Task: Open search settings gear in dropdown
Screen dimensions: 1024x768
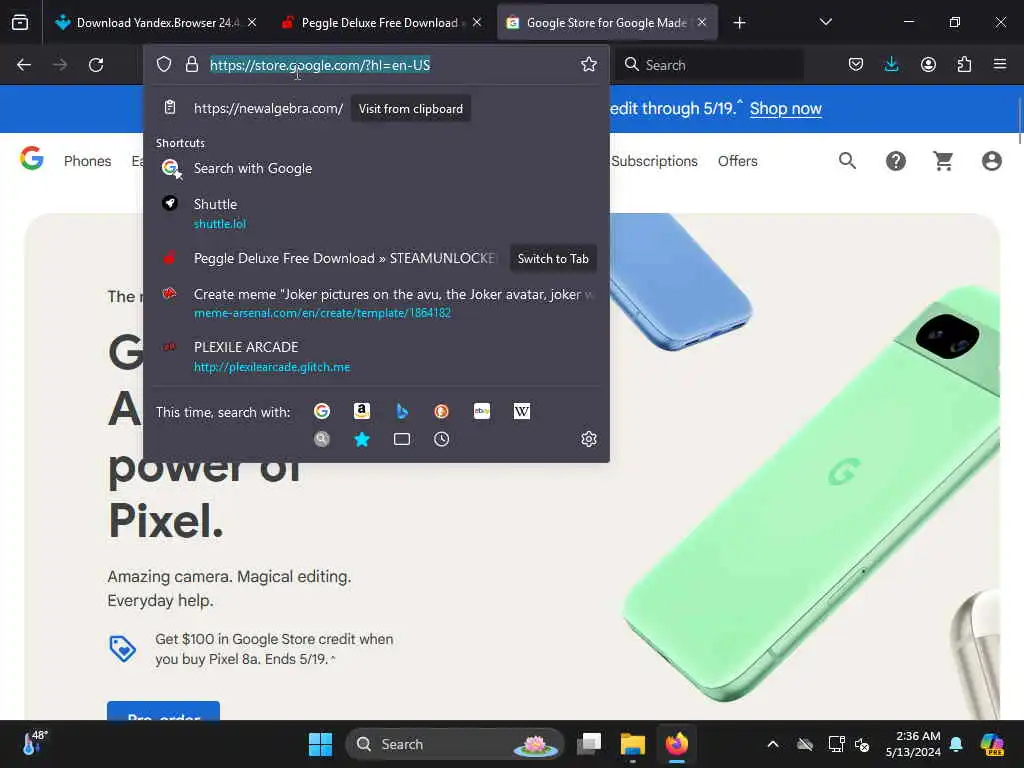Action: coord(588,439)
